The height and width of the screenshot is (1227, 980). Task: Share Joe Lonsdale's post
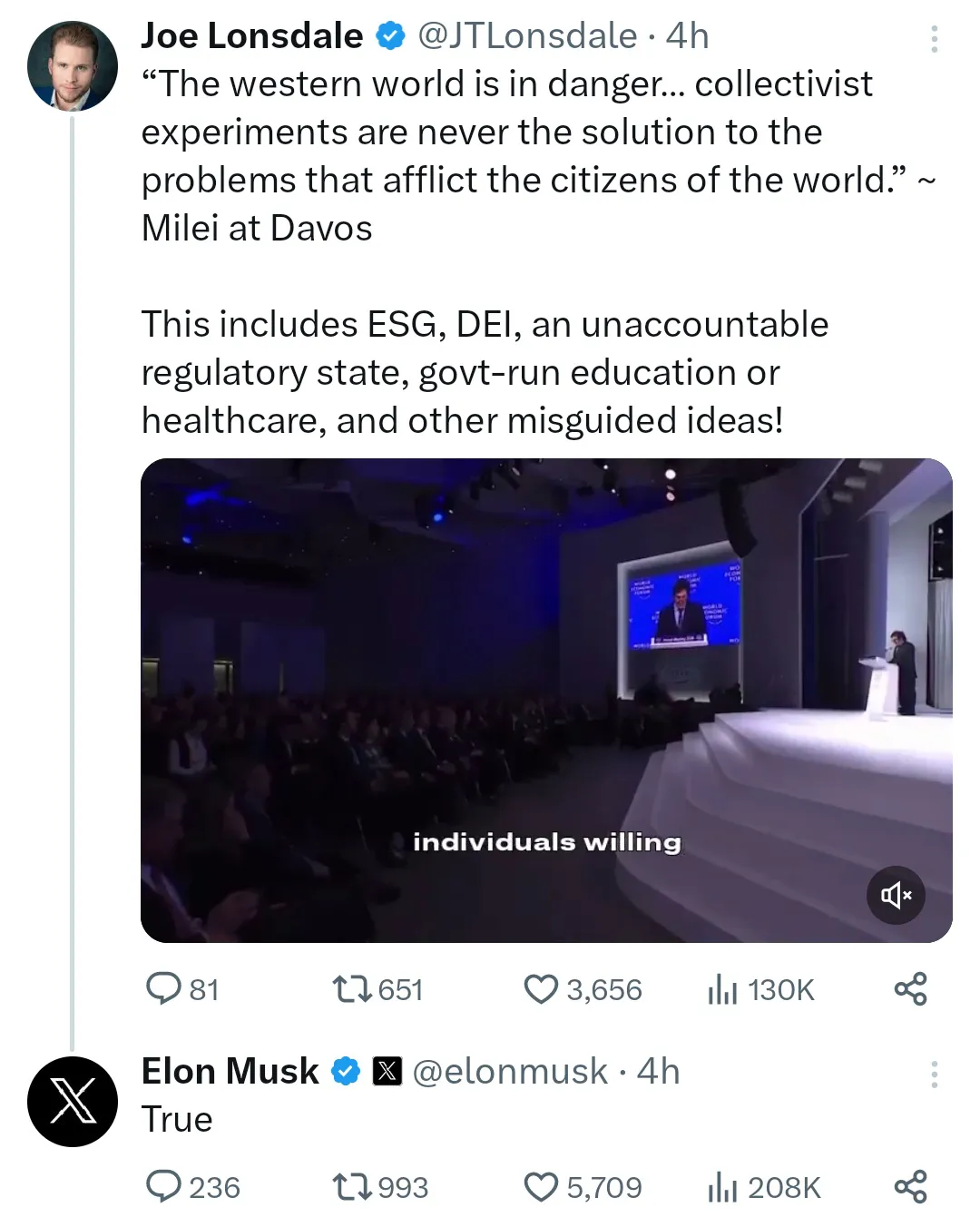(910, 988)
